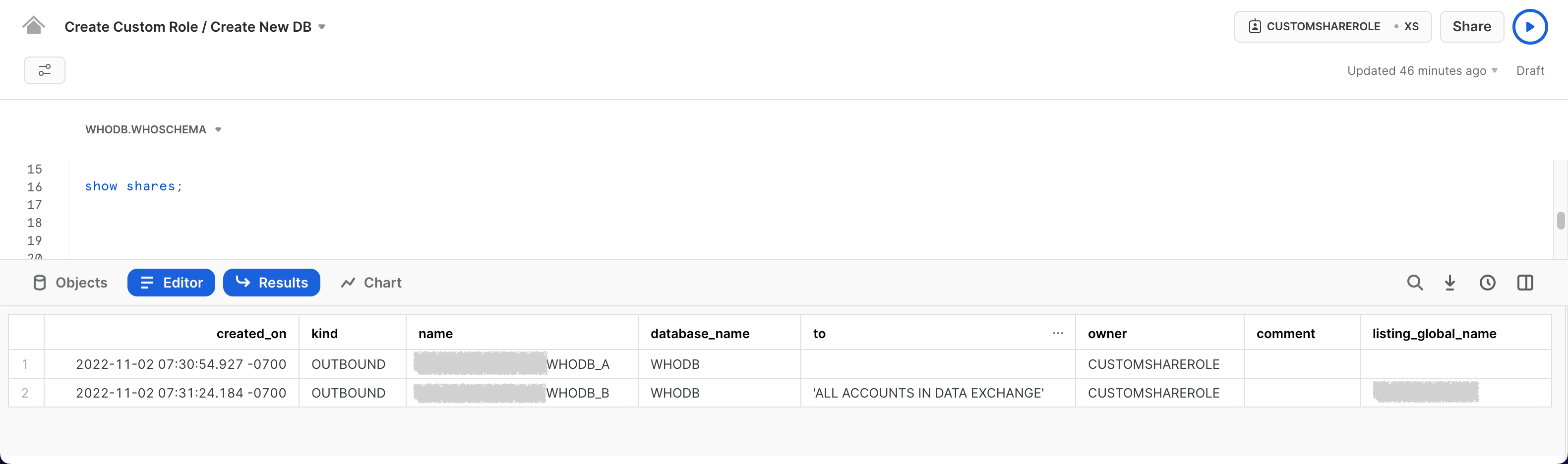Run the worksheet with the blue play button

(1530, 26)
